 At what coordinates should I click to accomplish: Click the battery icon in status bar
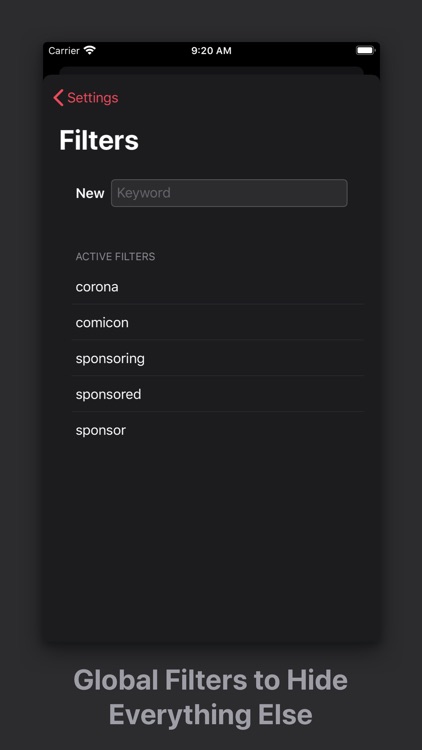tap(366, 50)
